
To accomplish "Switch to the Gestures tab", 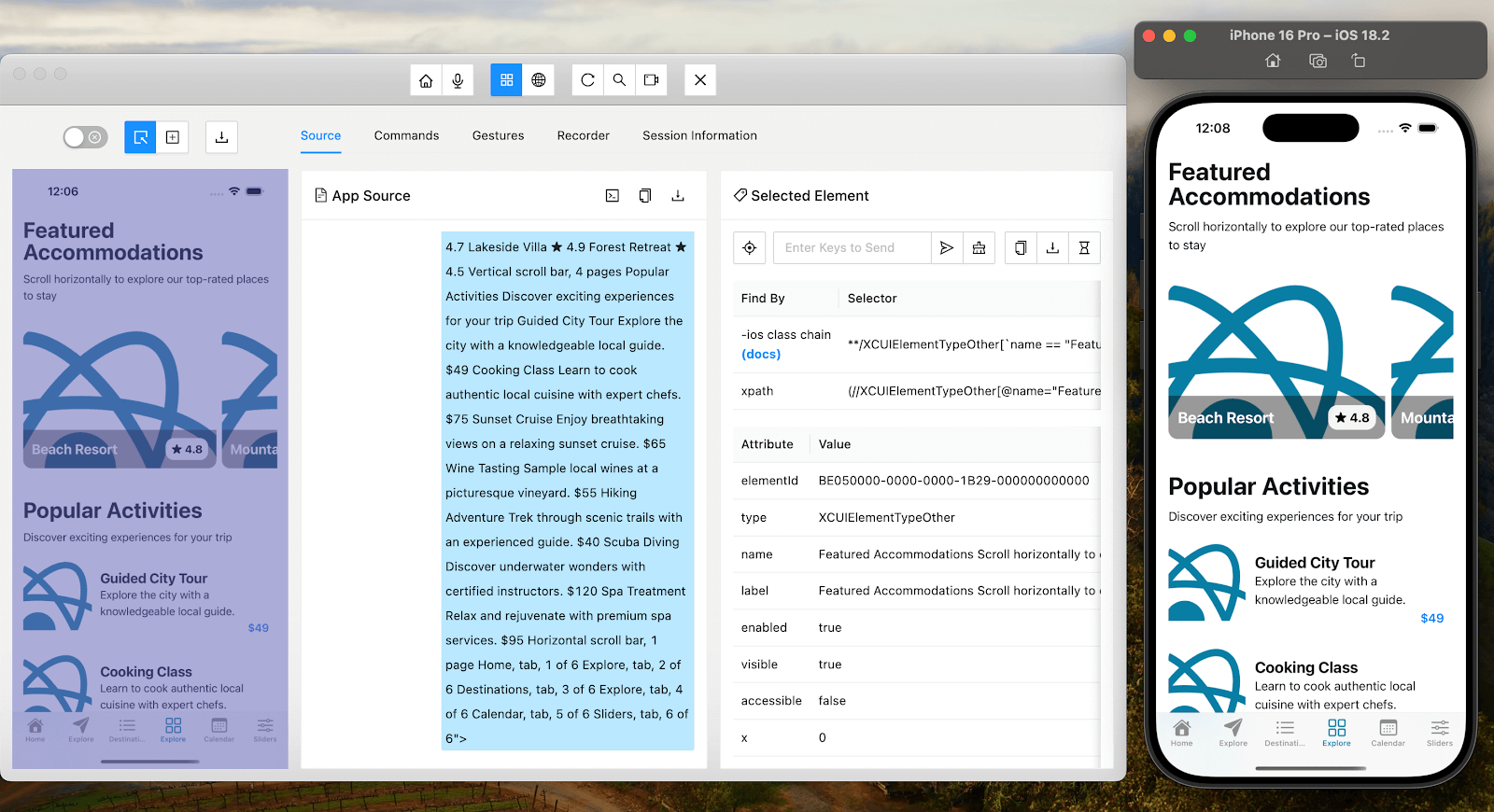I will click(x=498, y=135).
